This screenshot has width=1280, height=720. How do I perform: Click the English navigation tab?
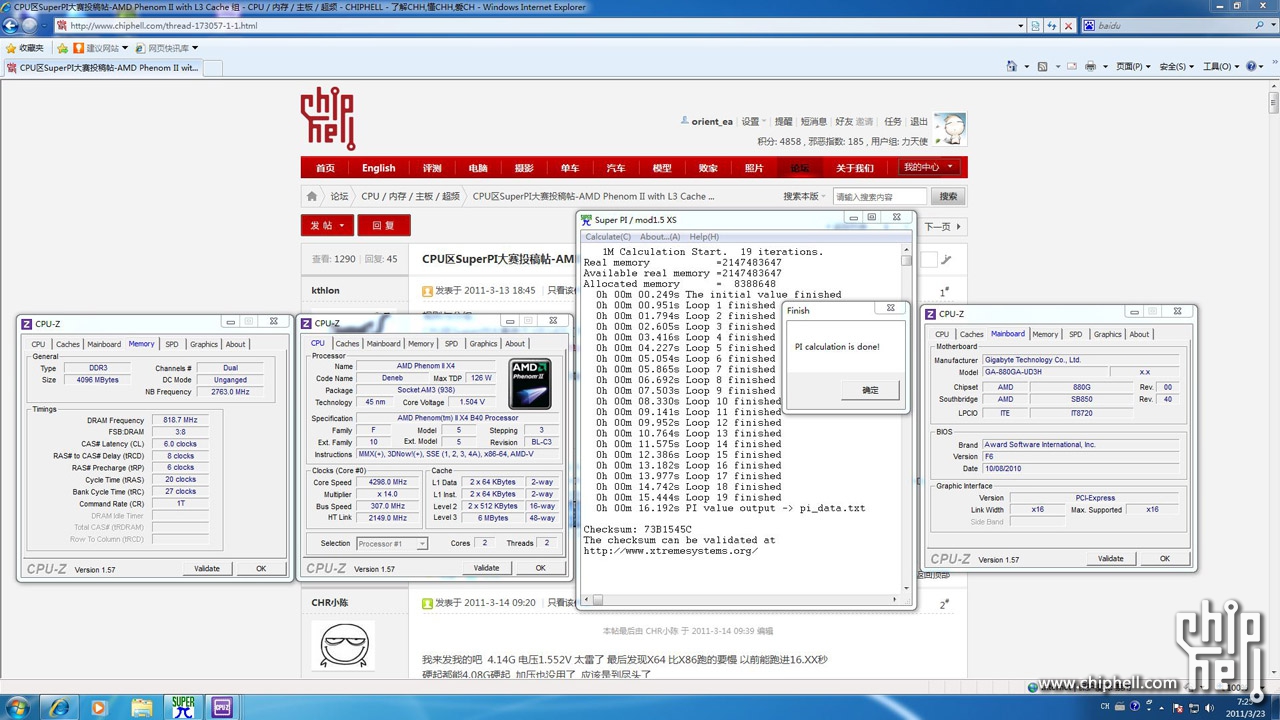pyautogui.click(x=378, y=168)
